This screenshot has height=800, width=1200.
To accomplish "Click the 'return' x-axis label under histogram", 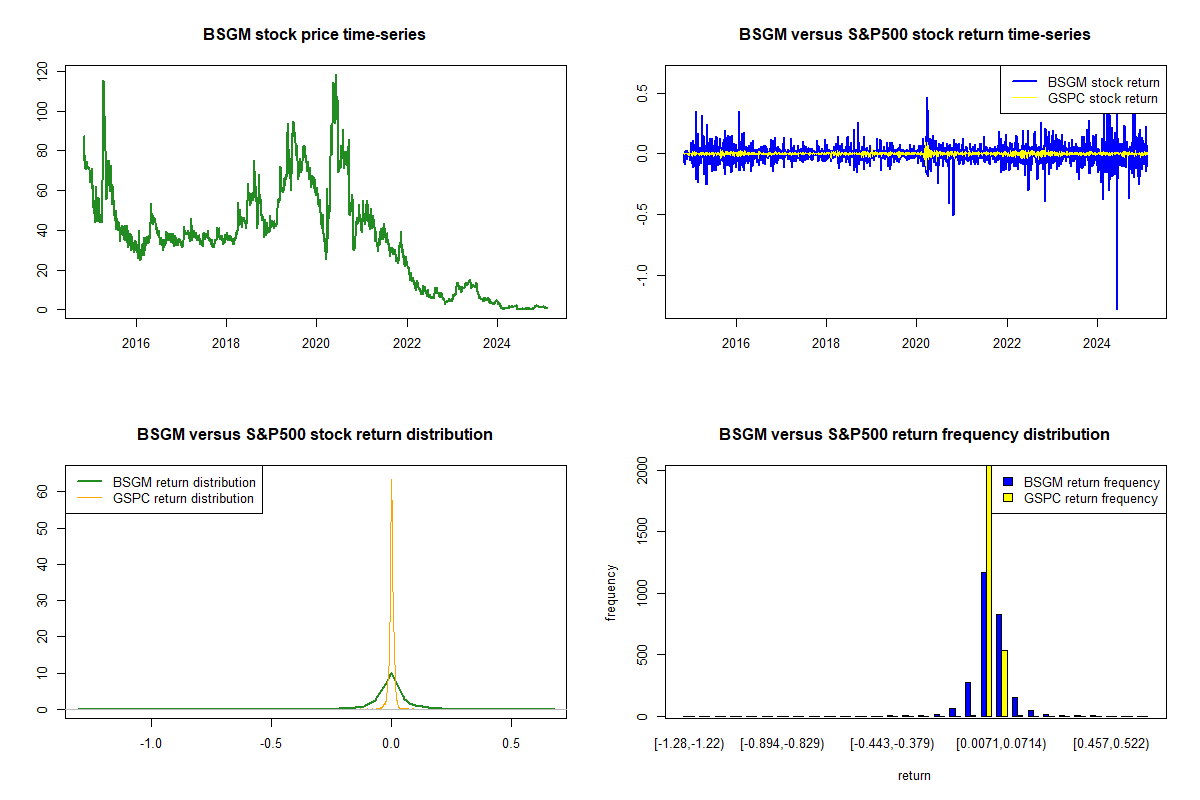I will point(914,775).
